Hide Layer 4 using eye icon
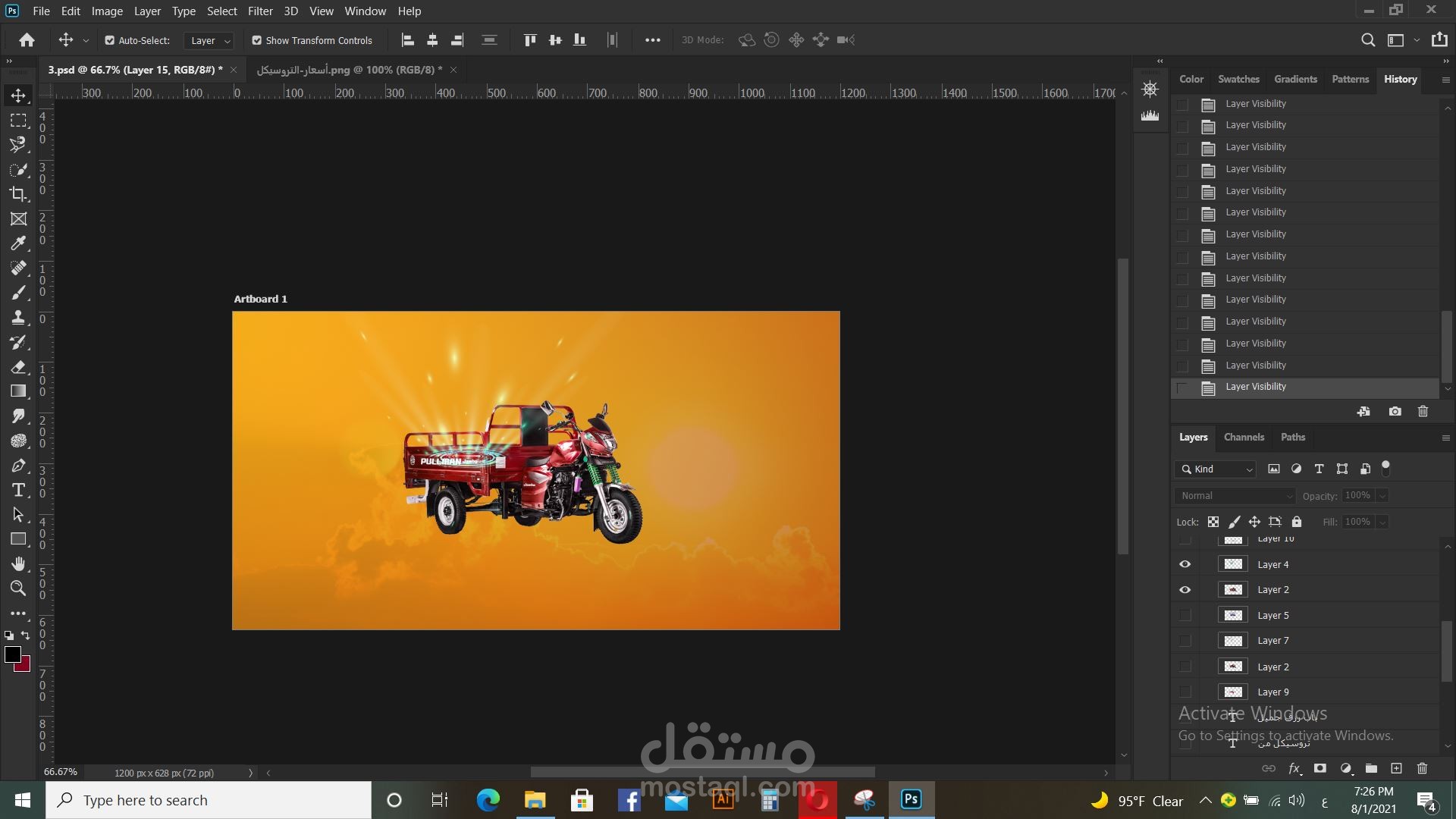 [x=1185, y=564]
